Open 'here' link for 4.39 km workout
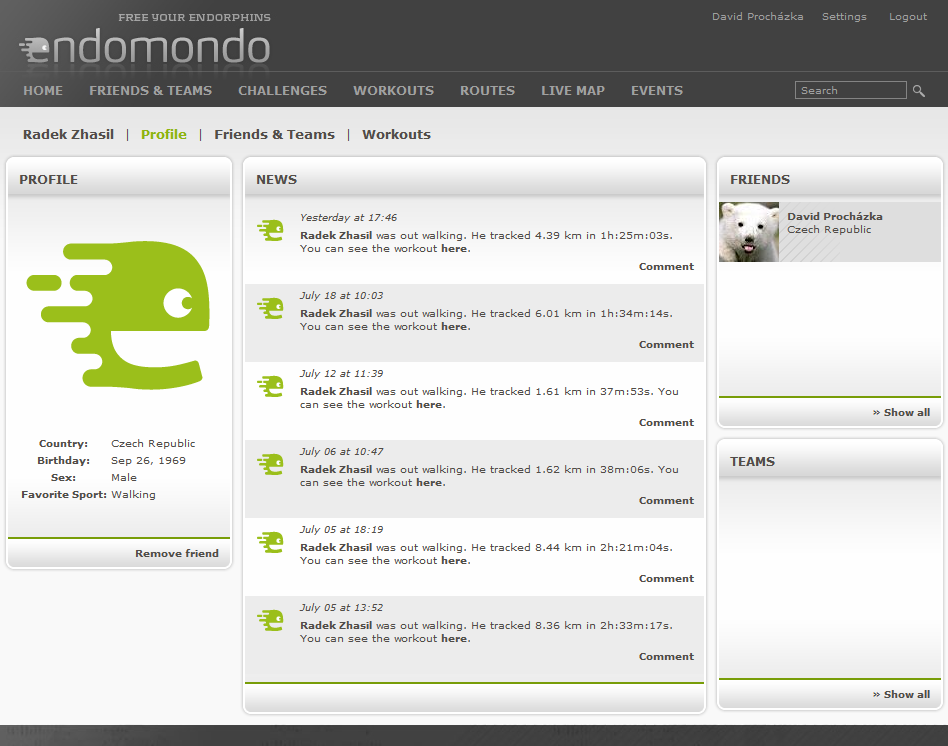 tap(454, 248)
